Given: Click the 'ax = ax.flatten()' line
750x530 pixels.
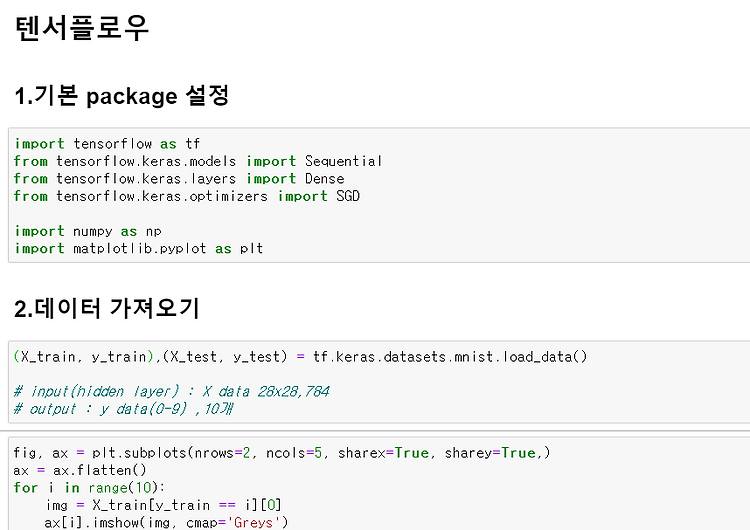Looking at the screenshot, I should [80, 470].
